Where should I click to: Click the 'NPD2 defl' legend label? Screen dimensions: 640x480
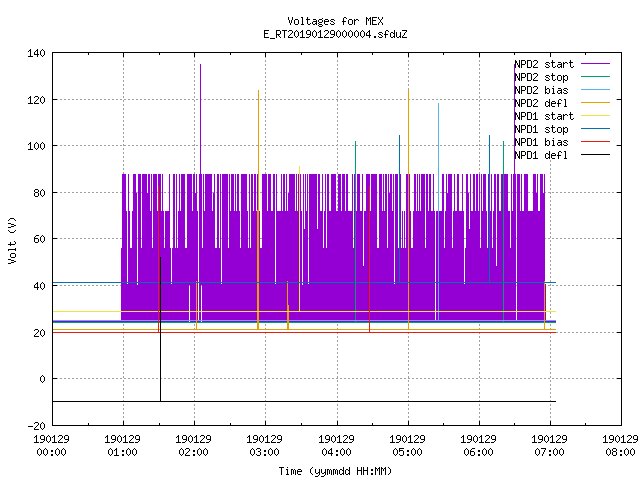[x=541, y=103]
